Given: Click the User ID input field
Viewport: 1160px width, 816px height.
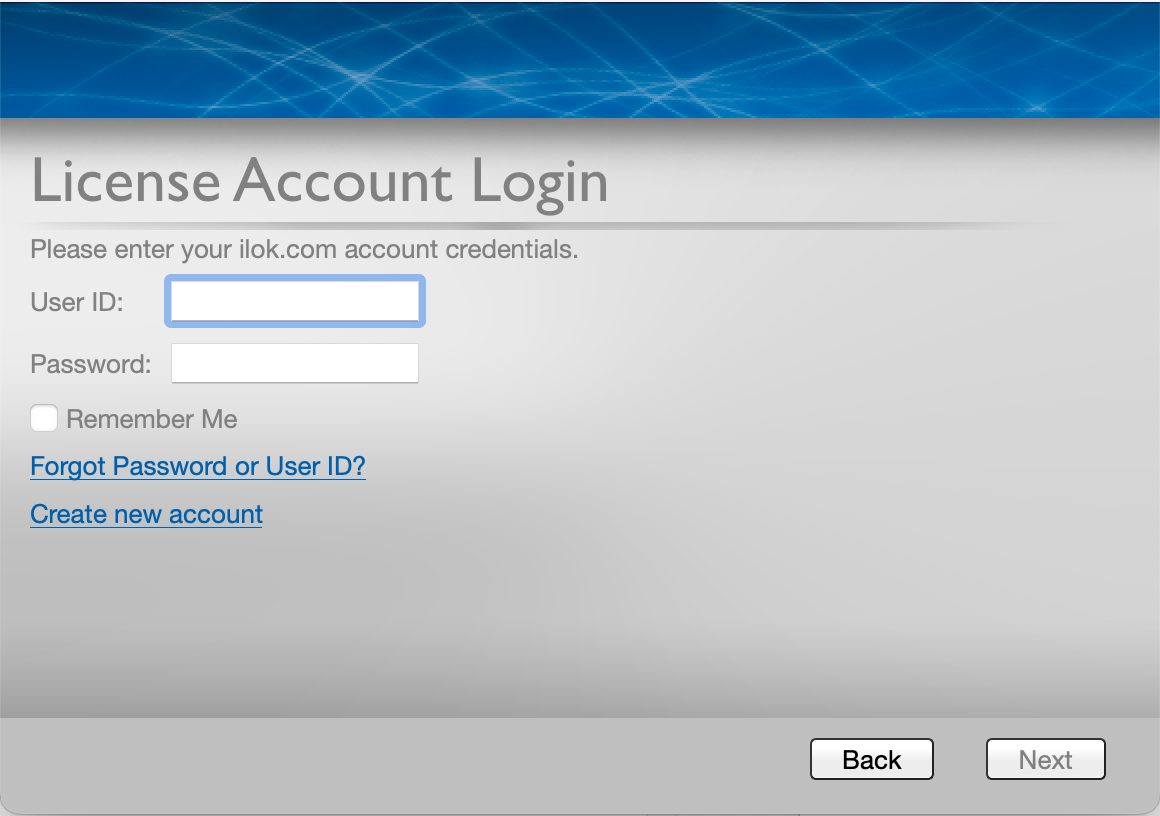Looking at the screenshot, I should [295, 301].
